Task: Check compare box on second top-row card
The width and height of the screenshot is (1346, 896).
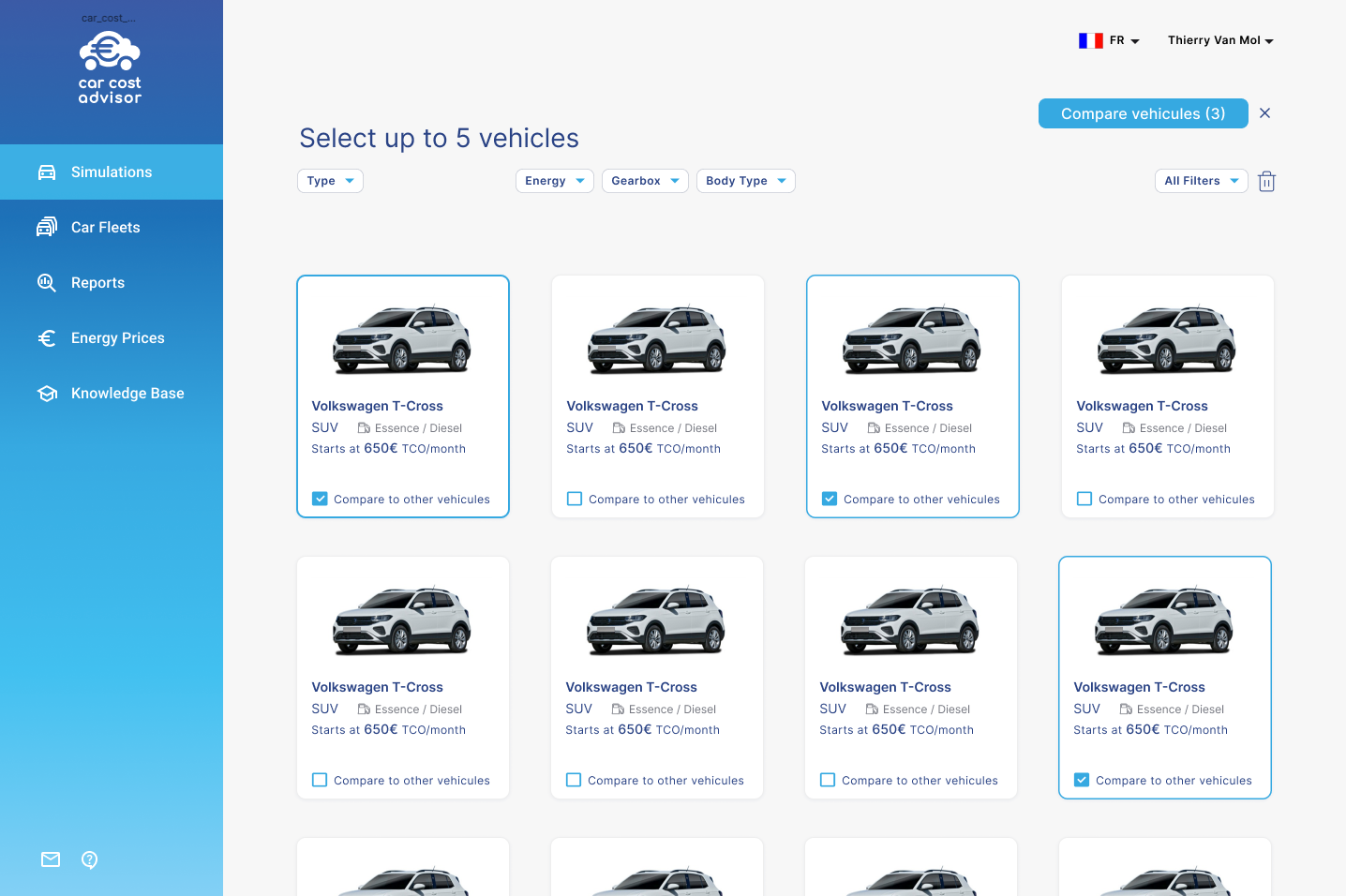Action: [575, 499]
